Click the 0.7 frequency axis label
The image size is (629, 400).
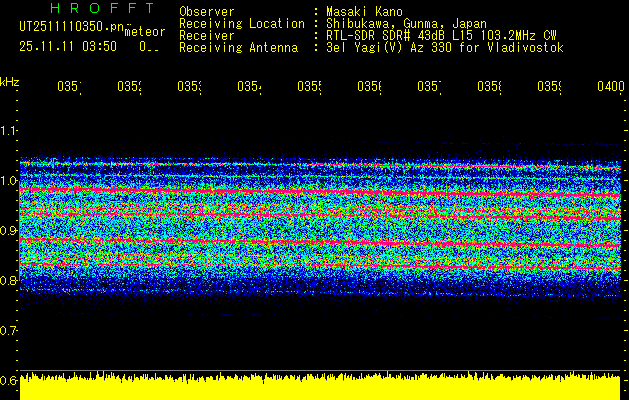(x=8, y=331)
